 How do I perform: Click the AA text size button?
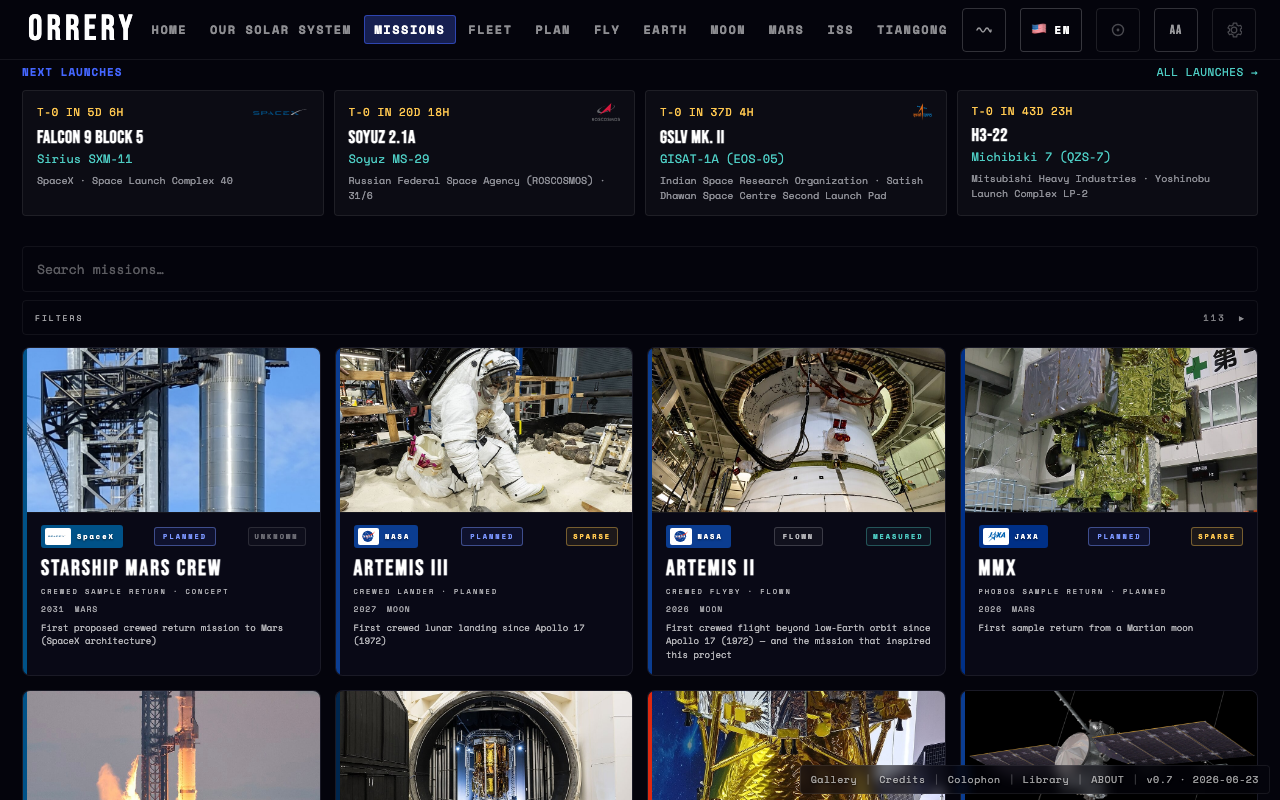1176,30
